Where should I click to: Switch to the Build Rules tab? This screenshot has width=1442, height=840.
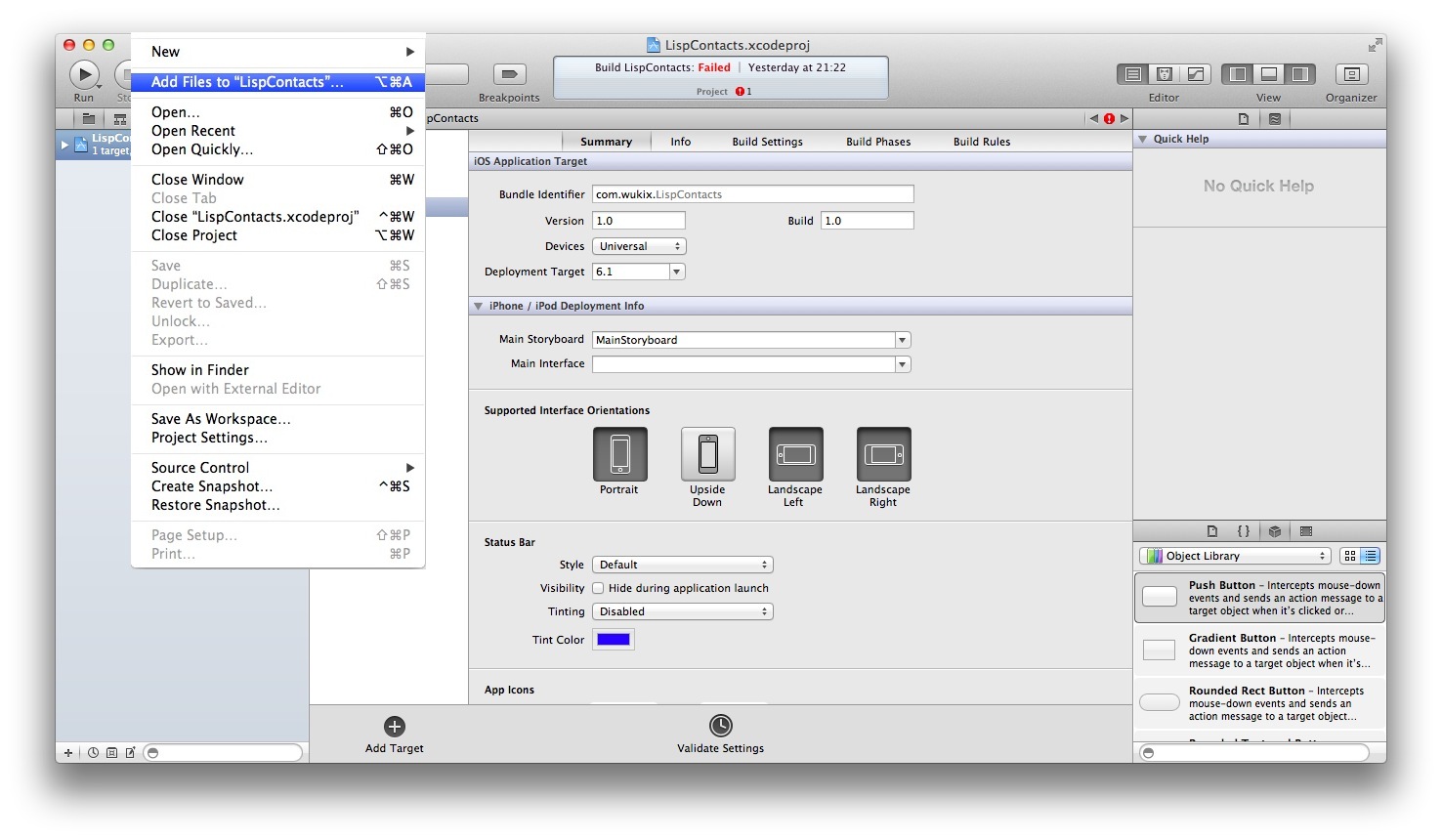pyautogui.click(x=982, y=142)
